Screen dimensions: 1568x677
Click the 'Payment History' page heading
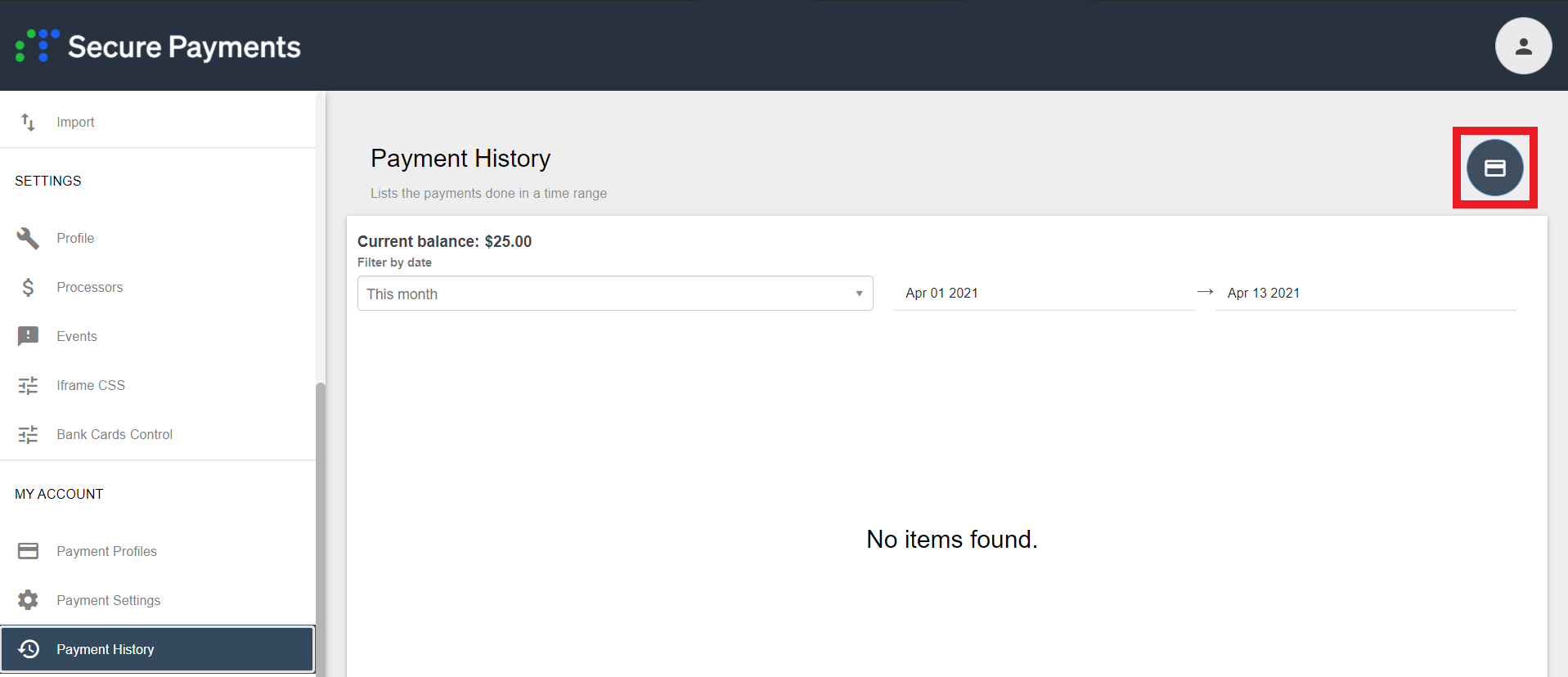461,158
